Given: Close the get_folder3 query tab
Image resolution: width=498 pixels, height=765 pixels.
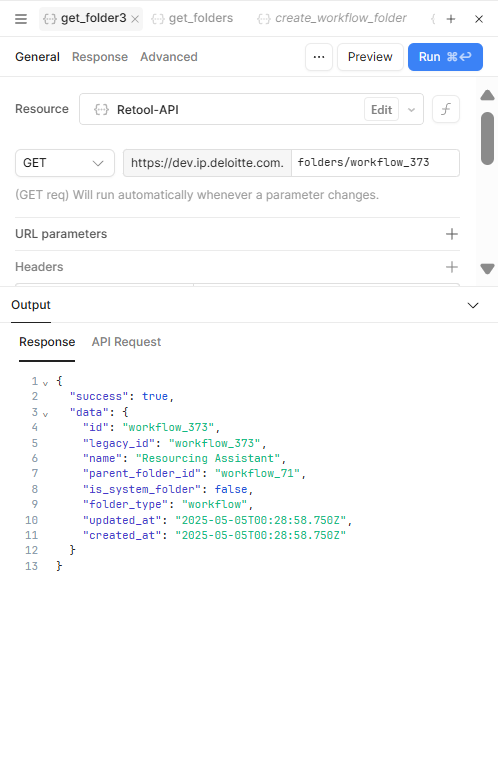Looking at the screenshot, I should [135, 20].
